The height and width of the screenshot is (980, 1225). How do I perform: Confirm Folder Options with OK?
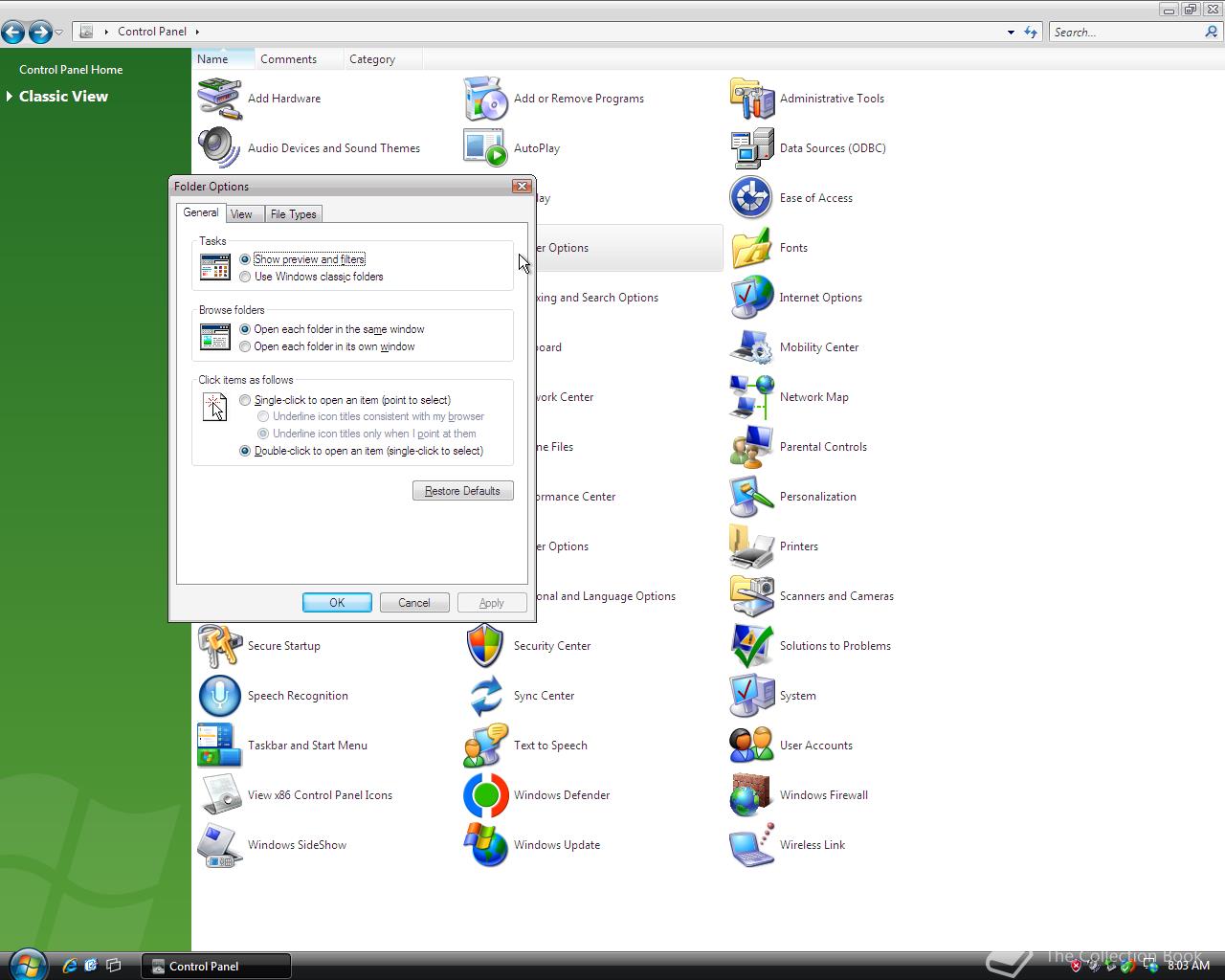[x=337, y=603]
